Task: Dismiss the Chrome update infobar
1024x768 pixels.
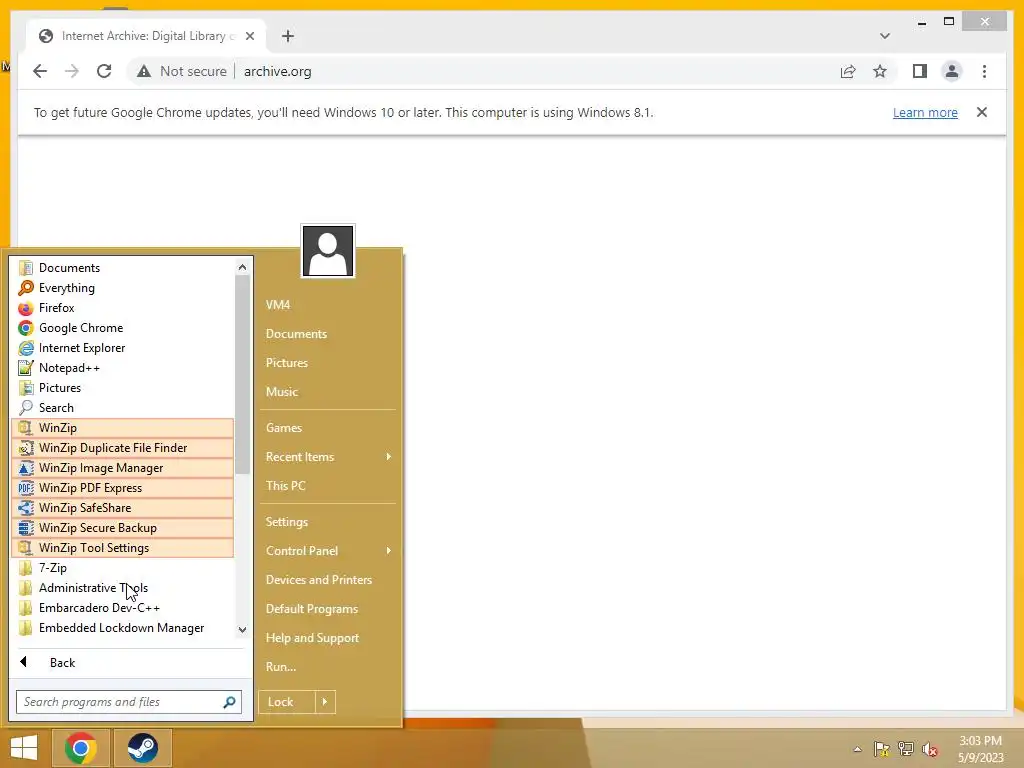Action: pyautogui.click(x=982, y=112)
